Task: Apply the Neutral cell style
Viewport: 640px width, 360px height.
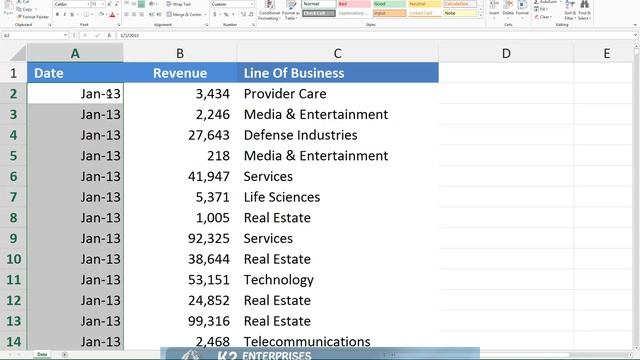Action: tap(424, 4)
